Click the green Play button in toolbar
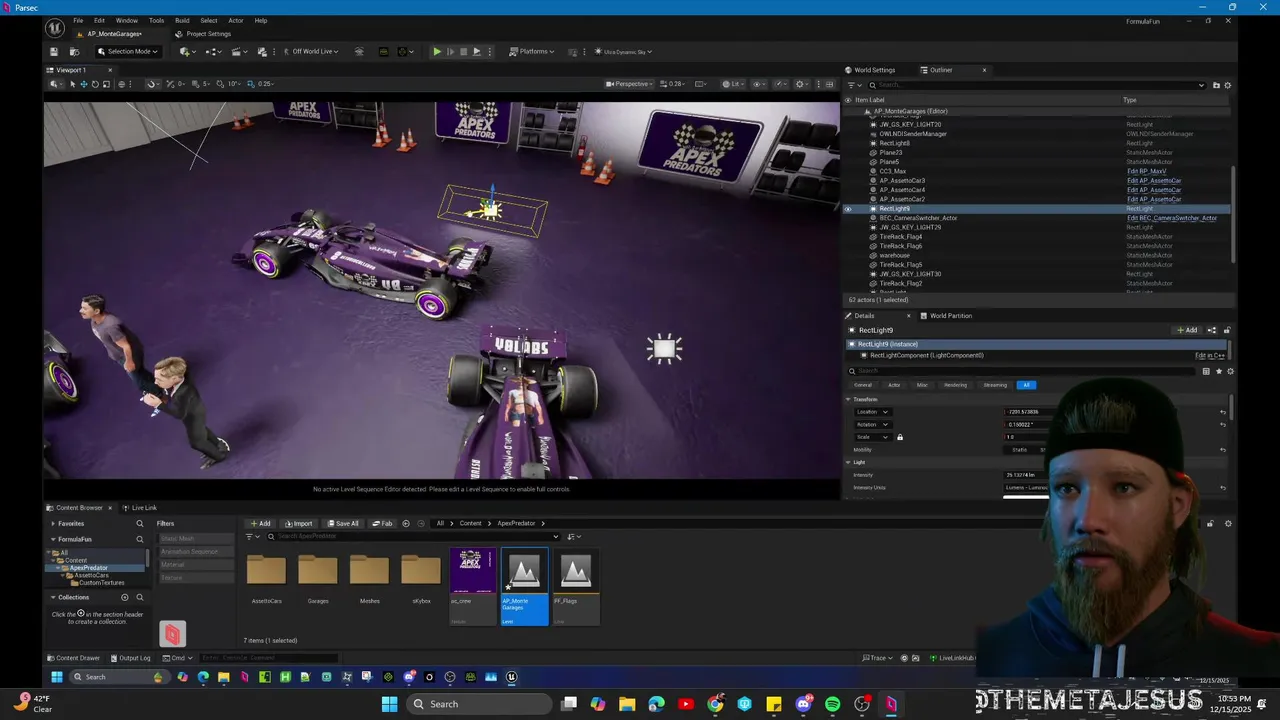Image resolution: width=1280 pixels, height=720 pixels. pyautogui.click(x=437, y=51)
